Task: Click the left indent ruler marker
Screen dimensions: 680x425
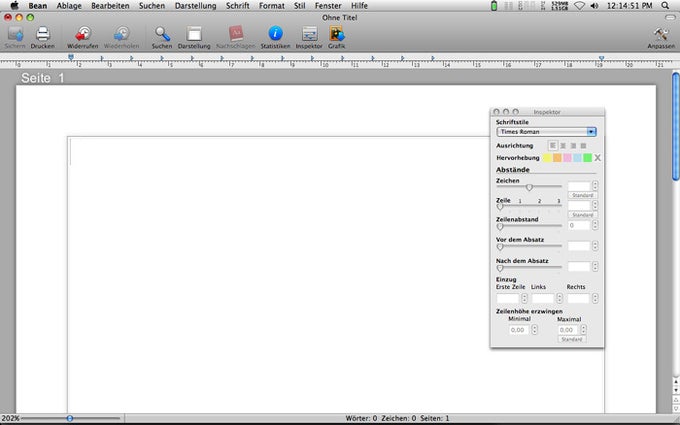Action: click(x=71, y=58)
